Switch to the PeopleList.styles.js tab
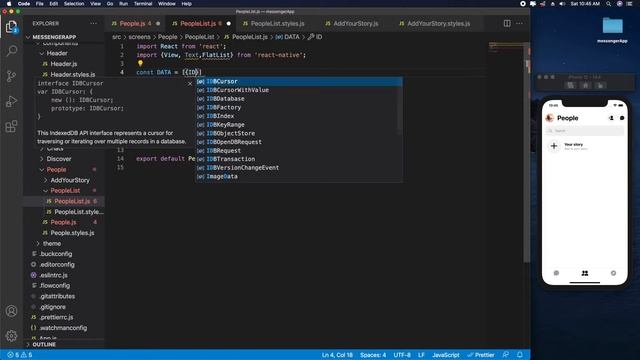This screenshot has width=640, height=360. click(x=278, y=24)
